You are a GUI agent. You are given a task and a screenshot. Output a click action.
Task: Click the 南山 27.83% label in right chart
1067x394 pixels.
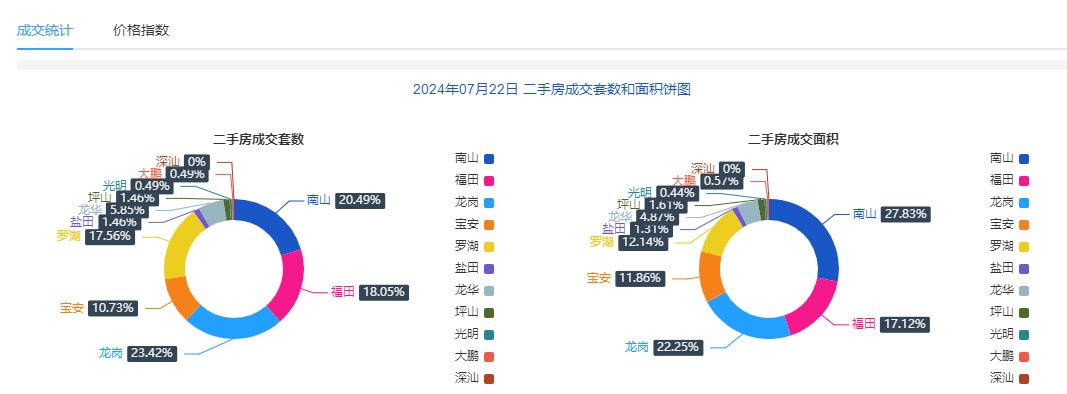click(891, 214)
